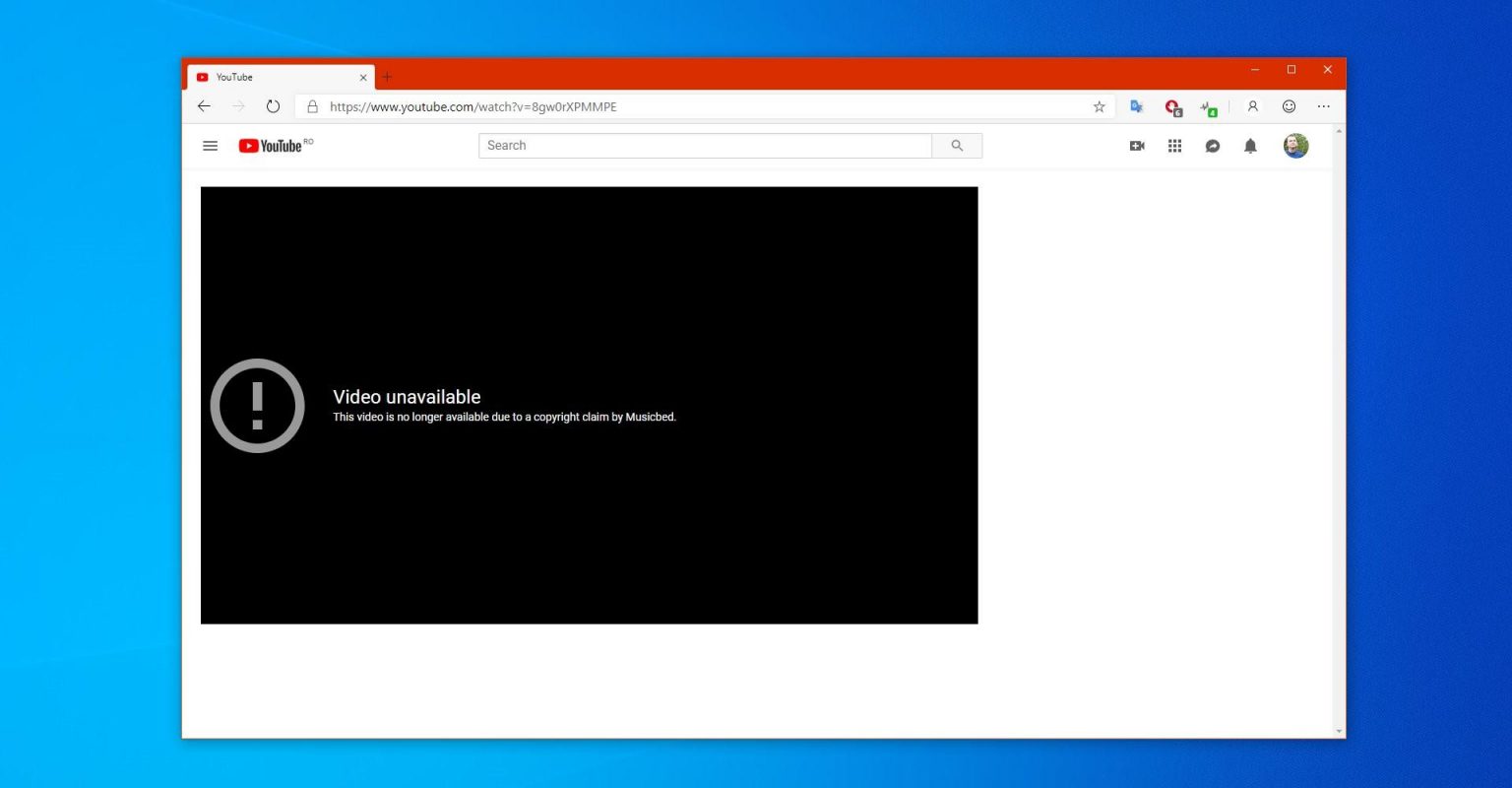This screenshot has width=1512, height=788.
Task: Open the browser profile icon
Action: point(1252,106)
